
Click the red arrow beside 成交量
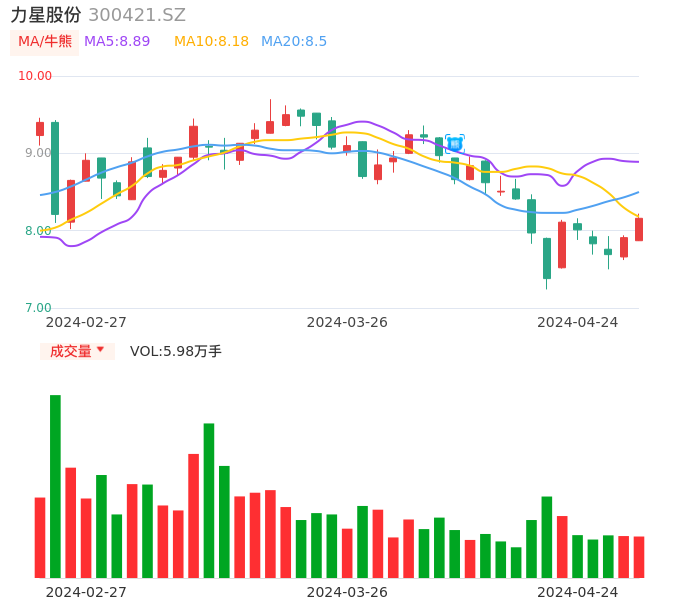click(100, 350)
